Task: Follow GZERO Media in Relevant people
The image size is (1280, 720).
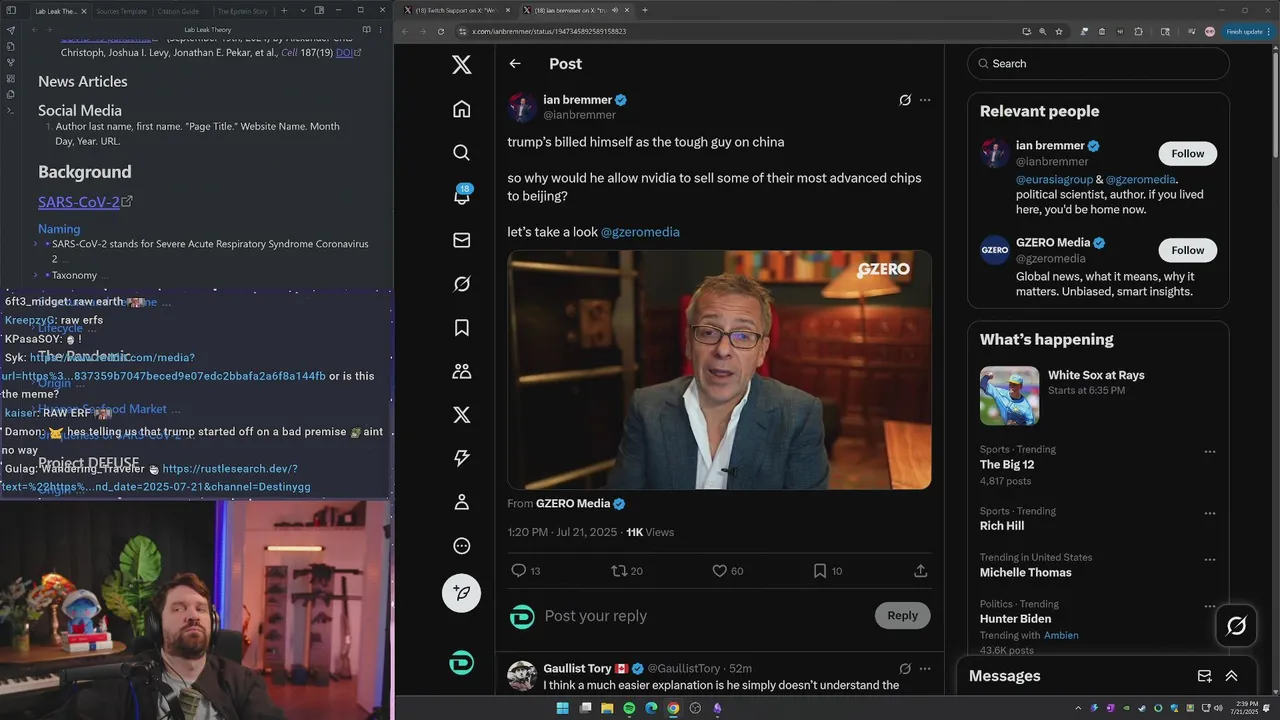Action: [1188, 250]
